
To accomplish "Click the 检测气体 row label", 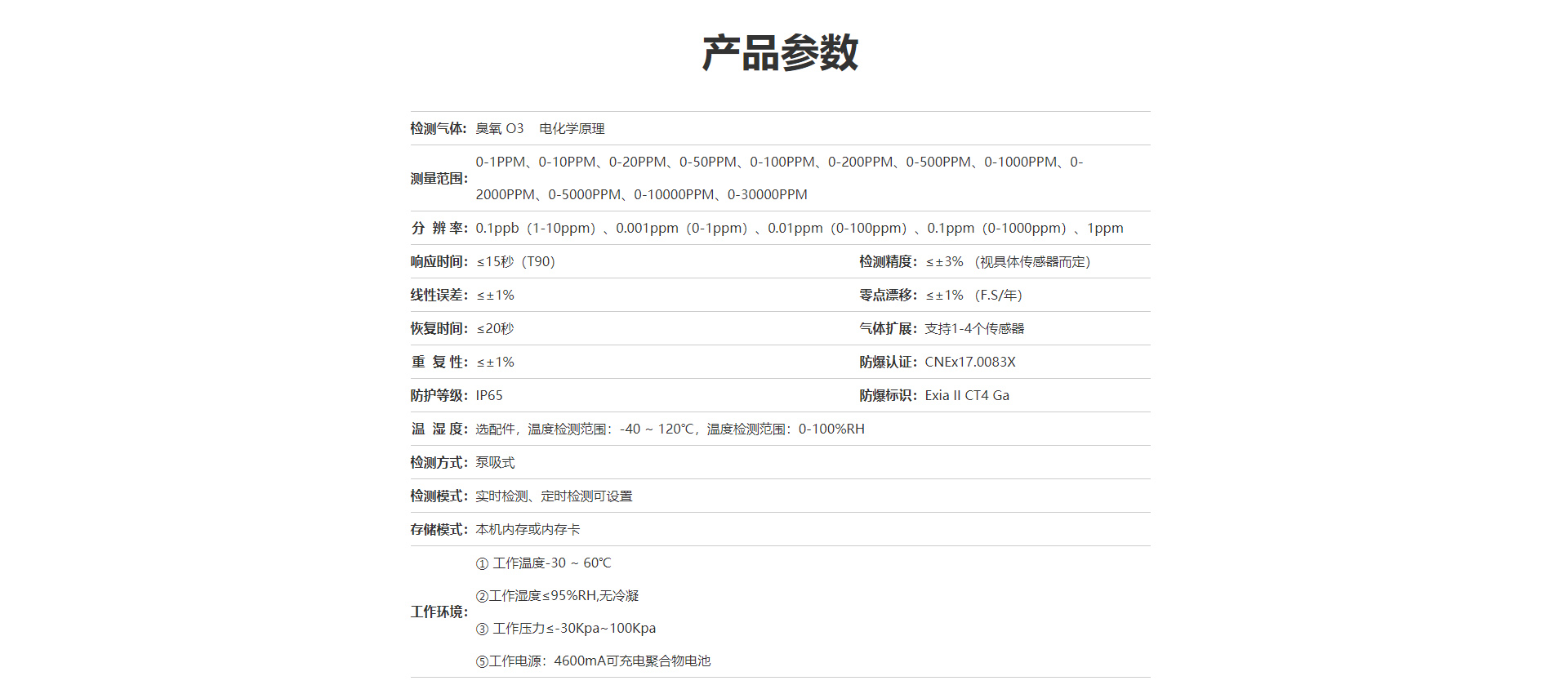I will tap(439, 129).
